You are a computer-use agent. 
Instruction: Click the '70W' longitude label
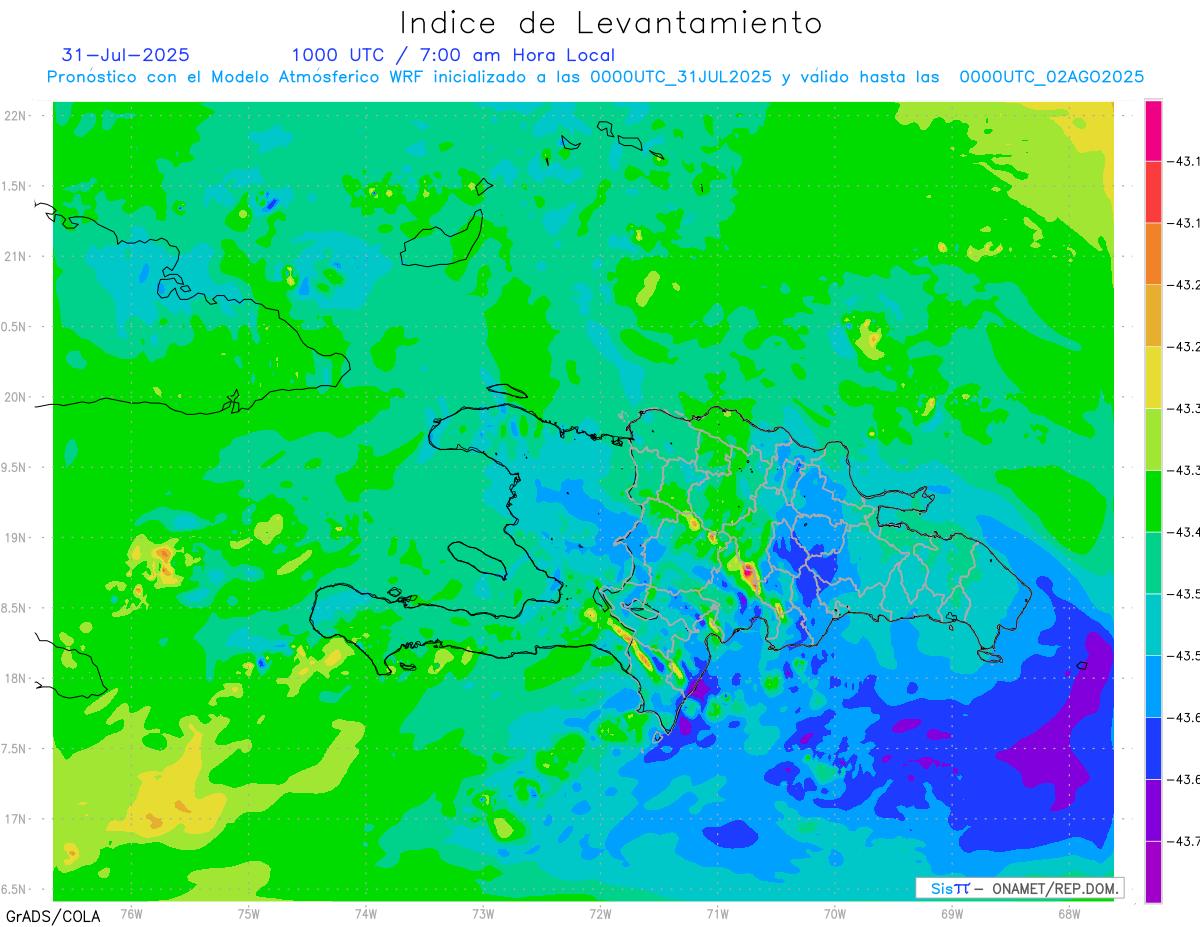point(835,913)
